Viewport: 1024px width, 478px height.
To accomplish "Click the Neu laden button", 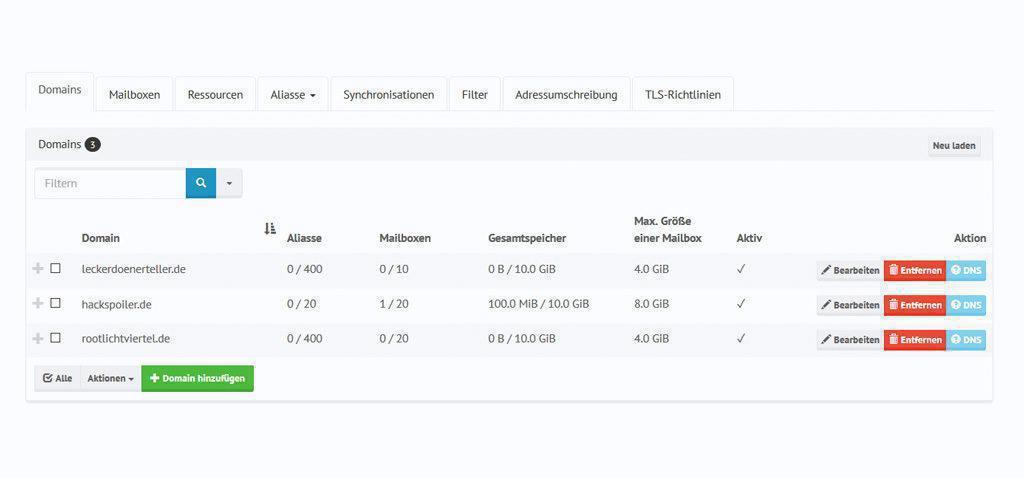I will click(954, 146).
